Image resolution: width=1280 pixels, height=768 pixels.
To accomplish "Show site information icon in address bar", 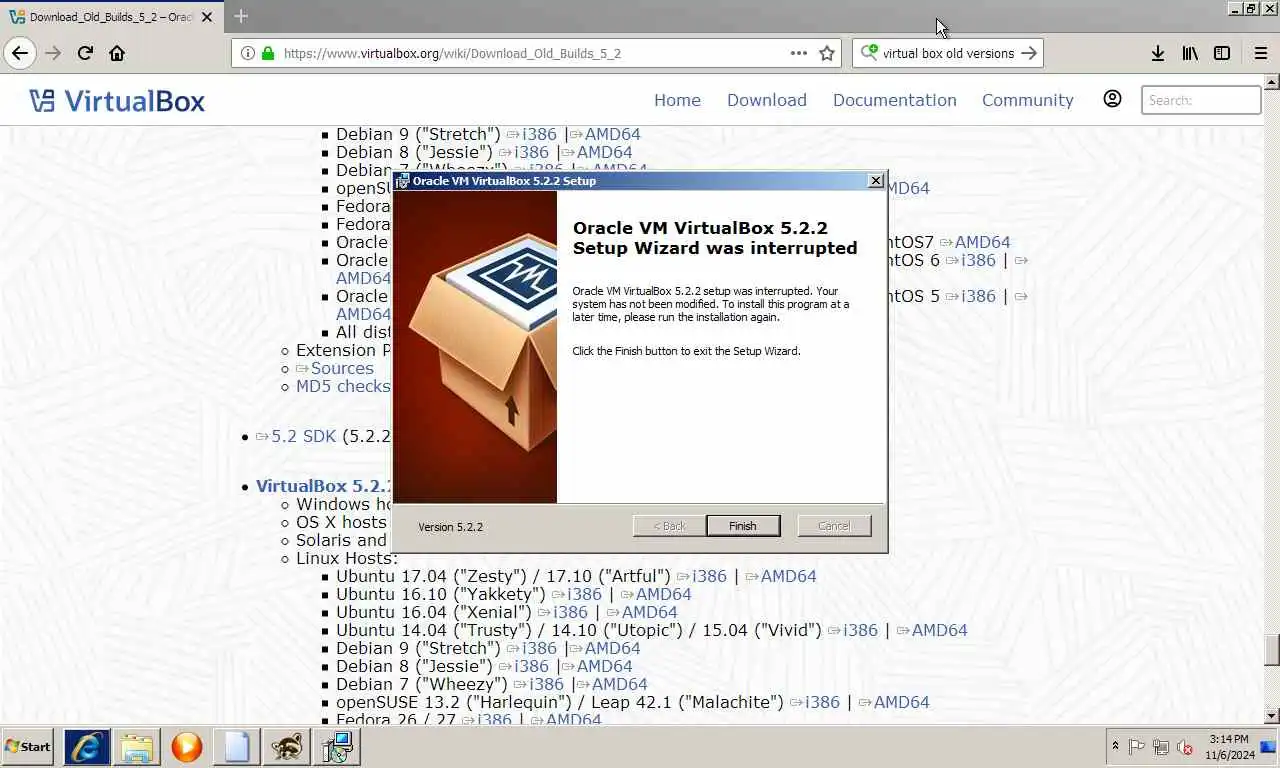I will click(248, 53).
